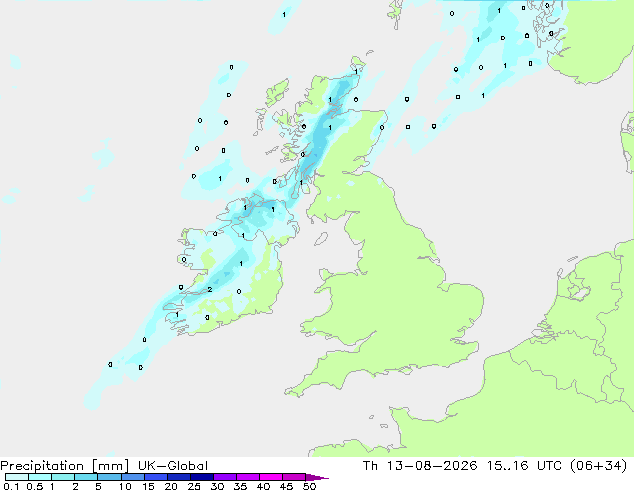Select the legend swatch between 1 and 2

point(63,477)
